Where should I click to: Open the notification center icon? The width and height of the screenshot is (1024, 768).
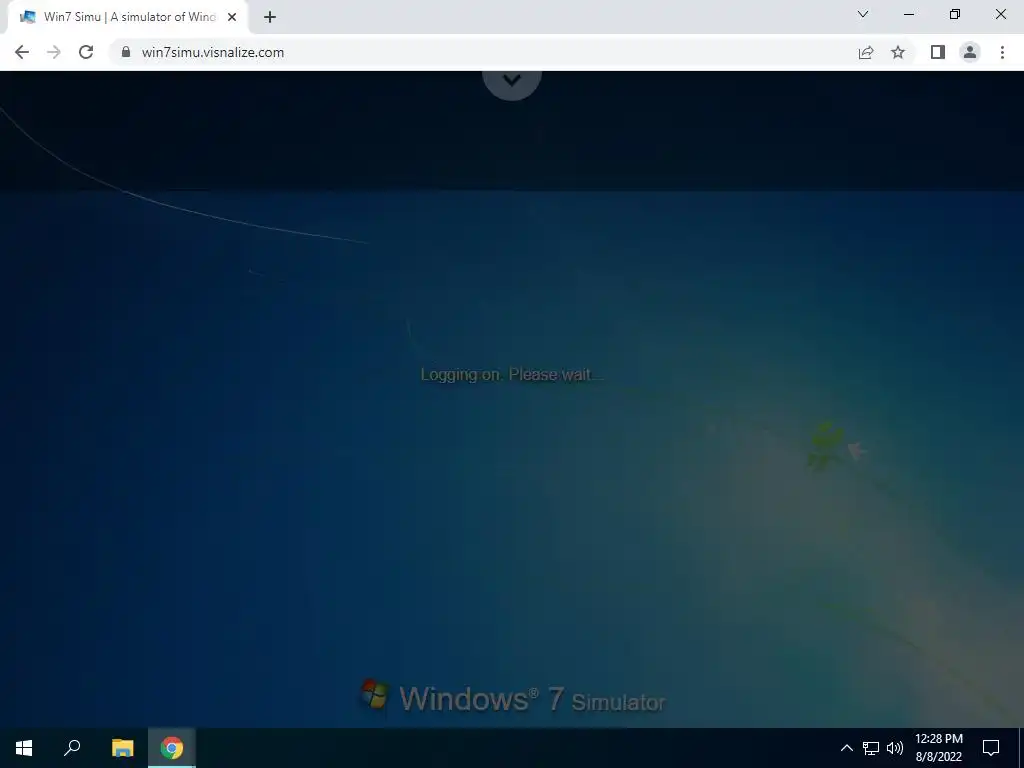click(991, 748)
